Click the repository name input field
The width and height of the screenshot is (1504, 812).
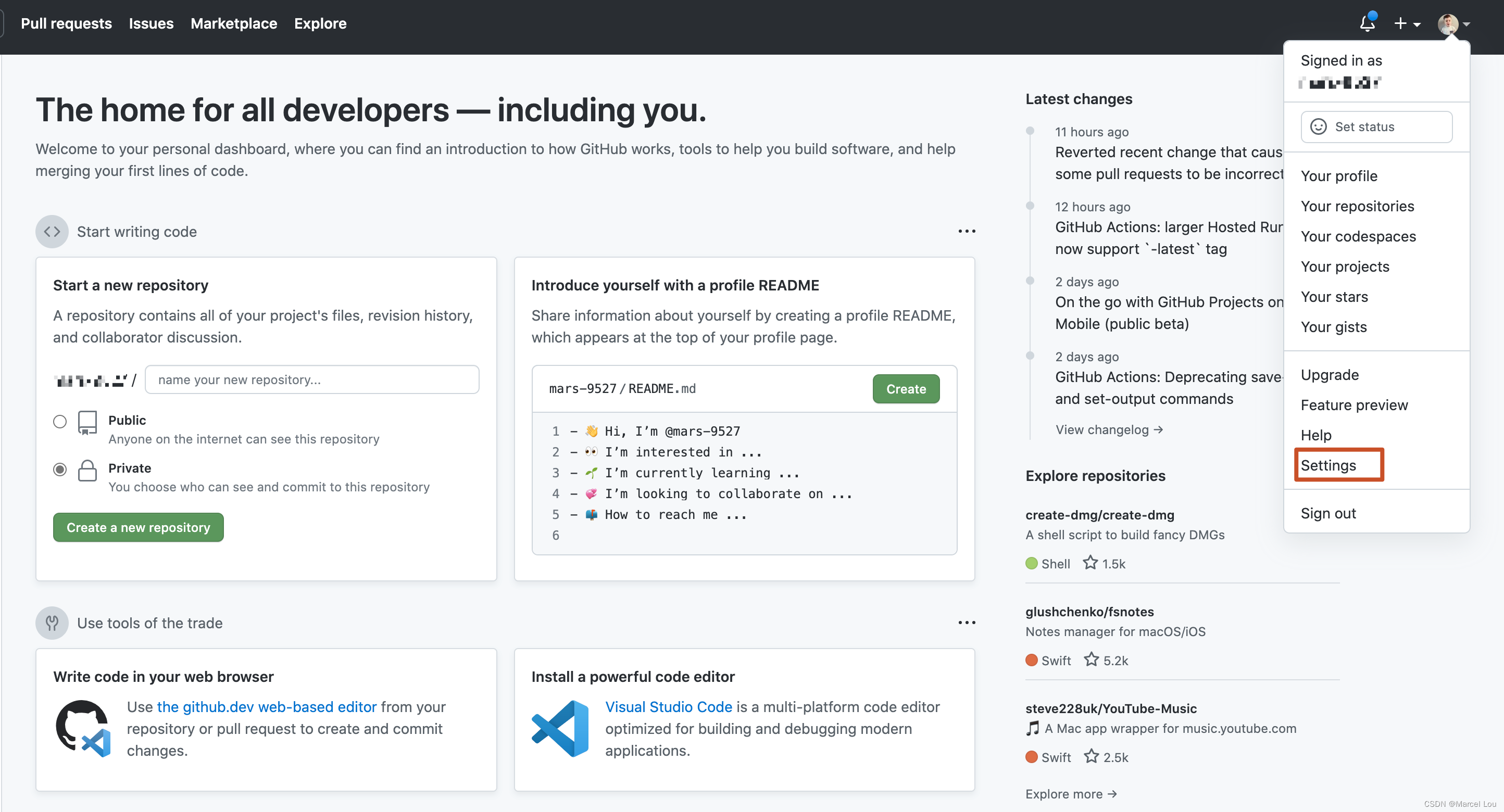click(x=312, y=379)
